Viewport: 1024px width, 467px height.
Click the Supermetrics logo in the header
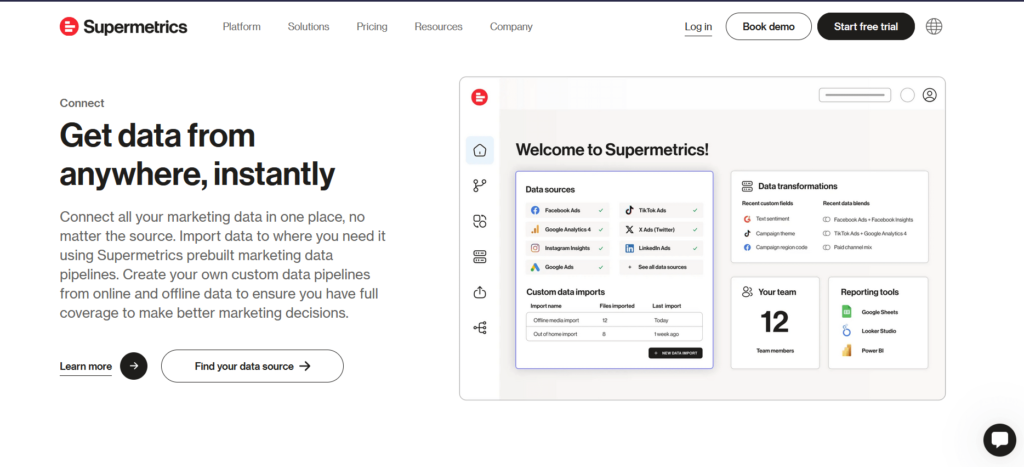(123, 27)
